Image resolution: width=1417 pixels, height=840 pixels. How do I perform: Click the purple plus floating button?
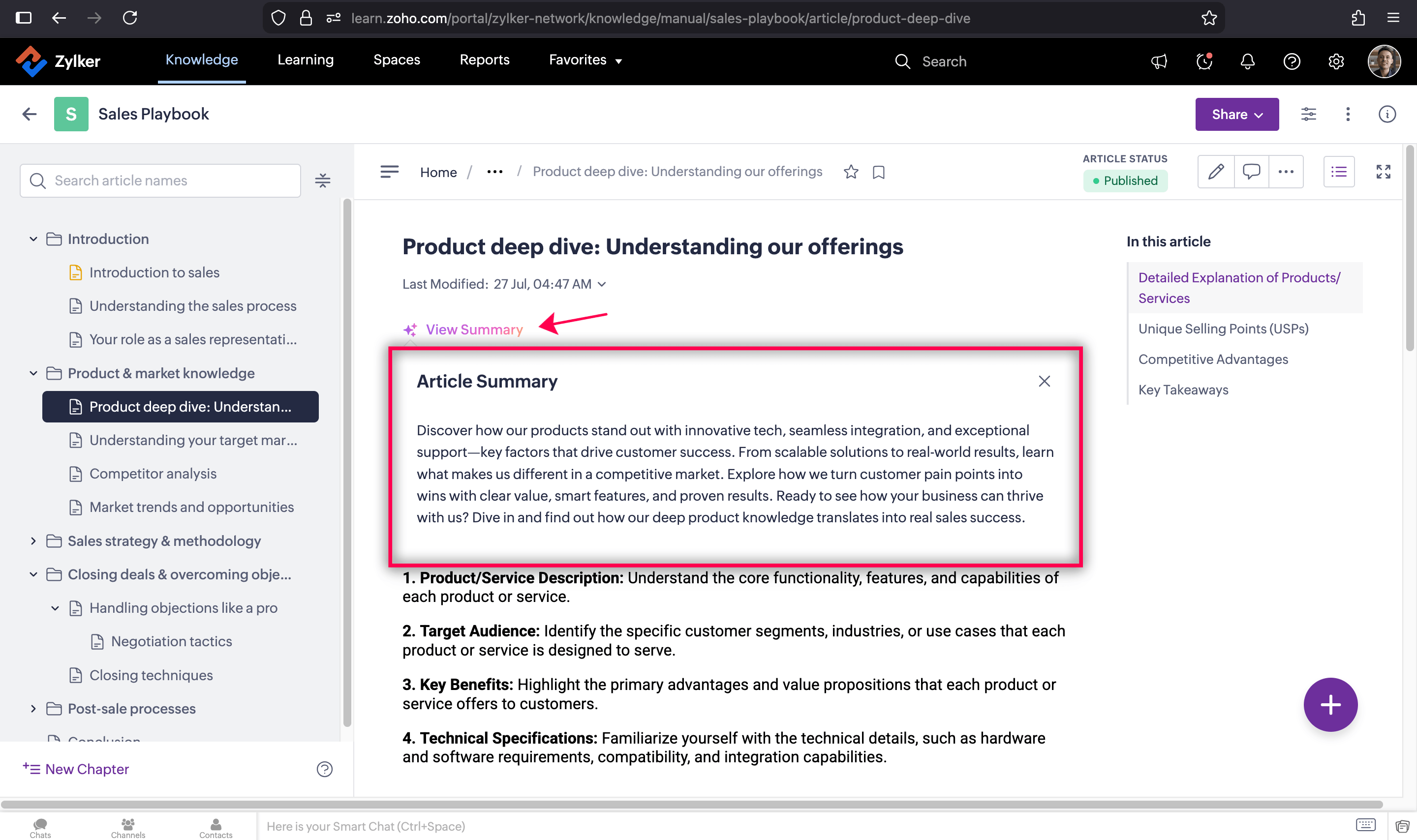coord(1330,705)
